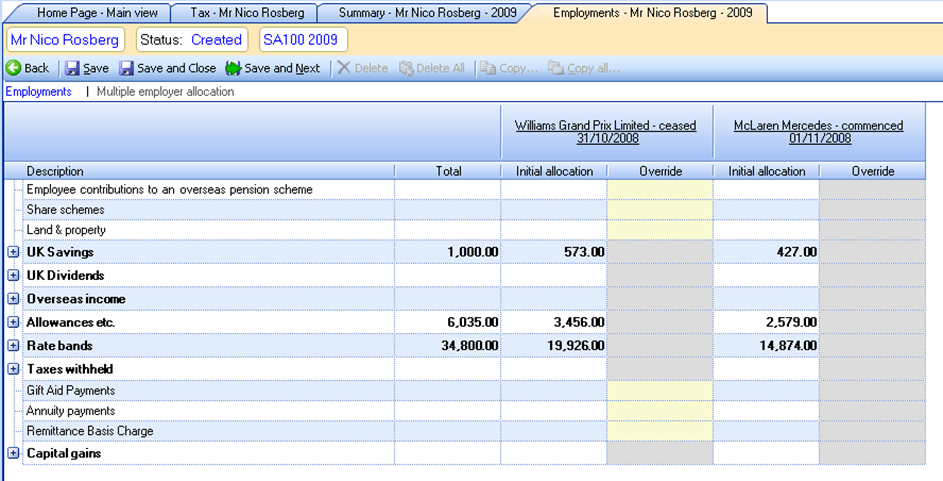
Task: Click the Status: Created button
Action: click(x=191, y=40)
